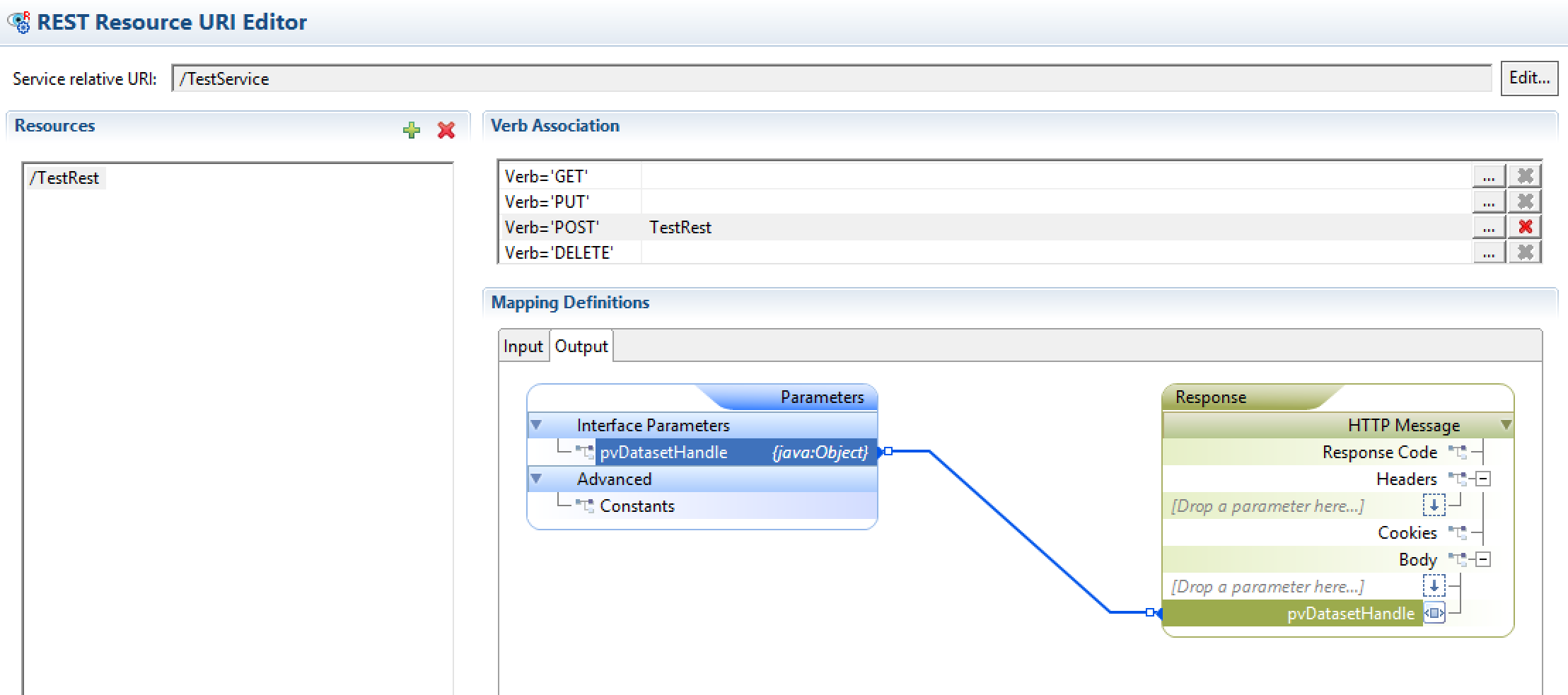The height and width of the screenshot is (695, 1568).
Task: Click the Body drop-parameter arrow icon
Action: (x=1434, y=586)
